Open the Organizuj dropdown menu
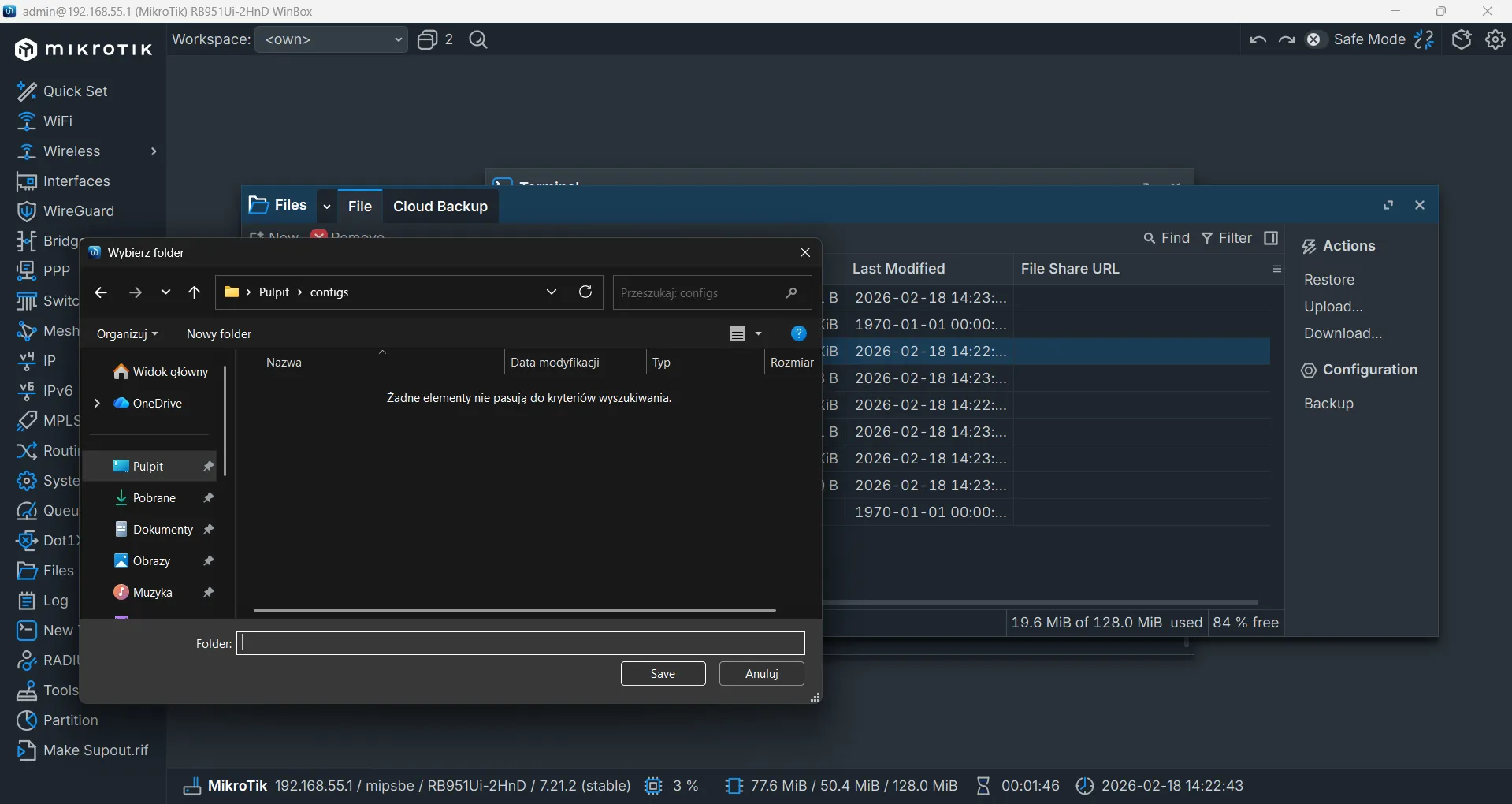The height and width of the screenshot is (804, 1512). 127,334
